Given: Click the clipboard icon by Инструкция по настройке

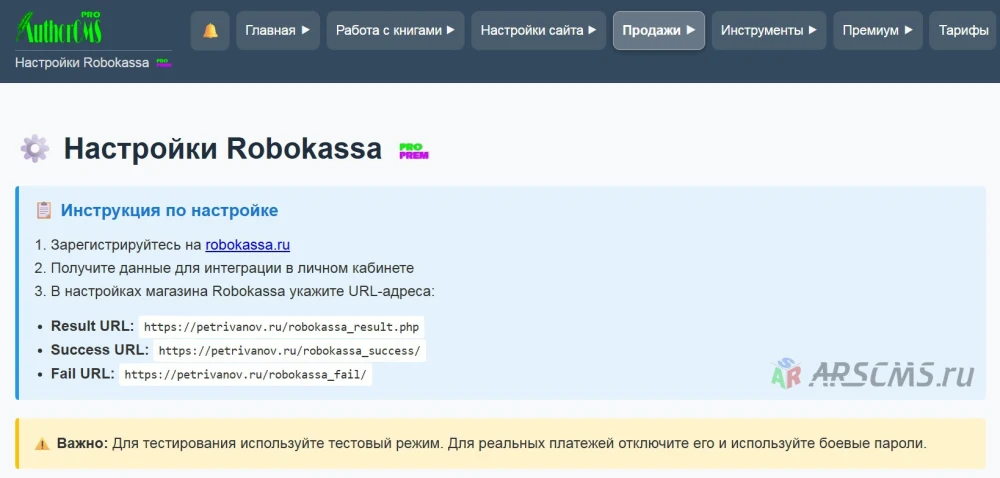Looking at the screenshot, I should 43,210.
